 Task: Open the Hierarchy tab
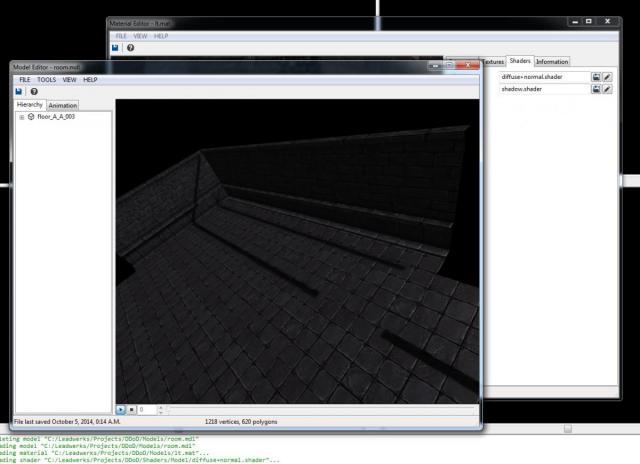pos(29,105)
